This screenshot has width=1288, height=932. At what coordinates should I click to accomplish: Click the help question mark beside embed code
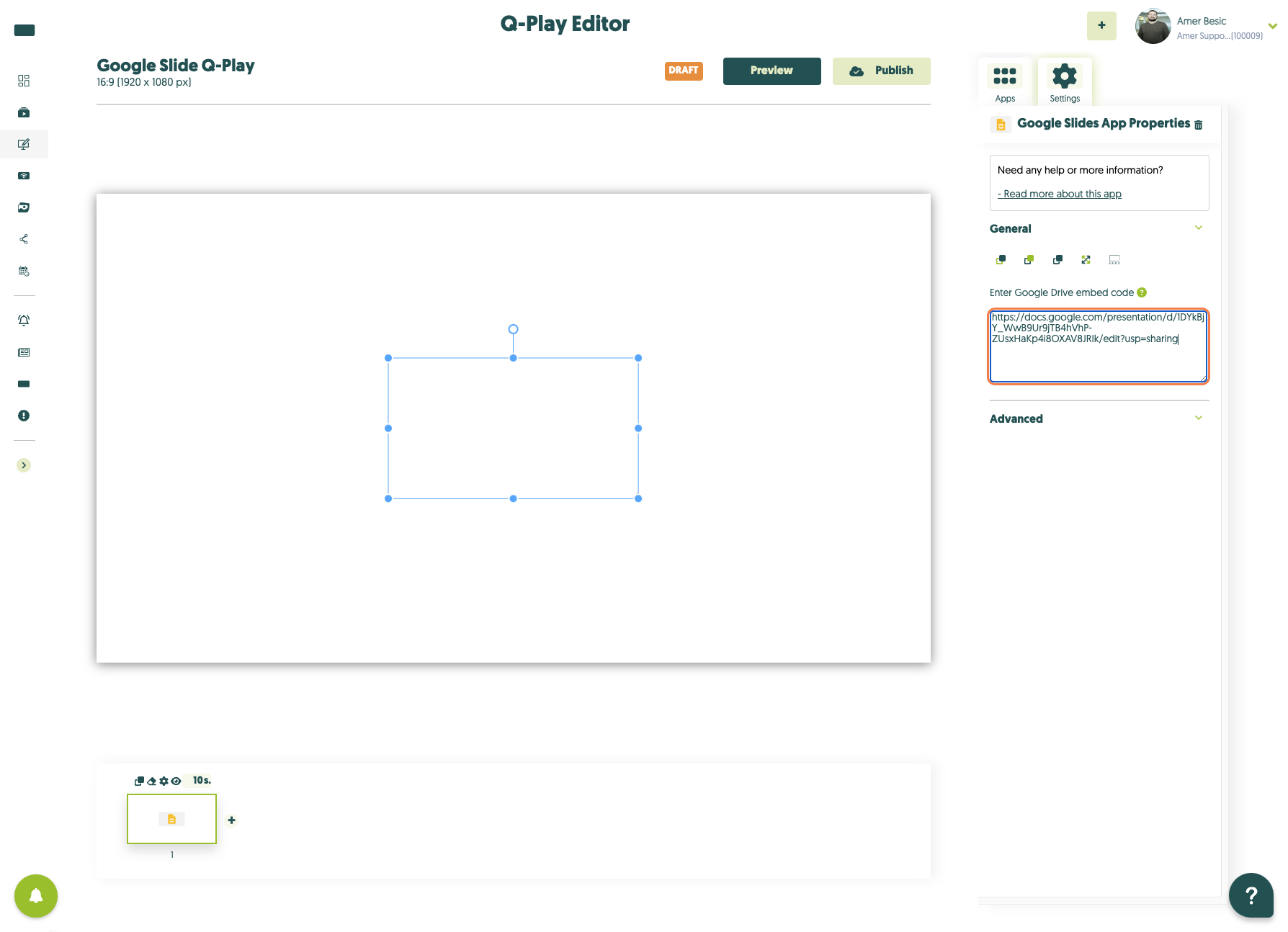[x=1142, y=292]
